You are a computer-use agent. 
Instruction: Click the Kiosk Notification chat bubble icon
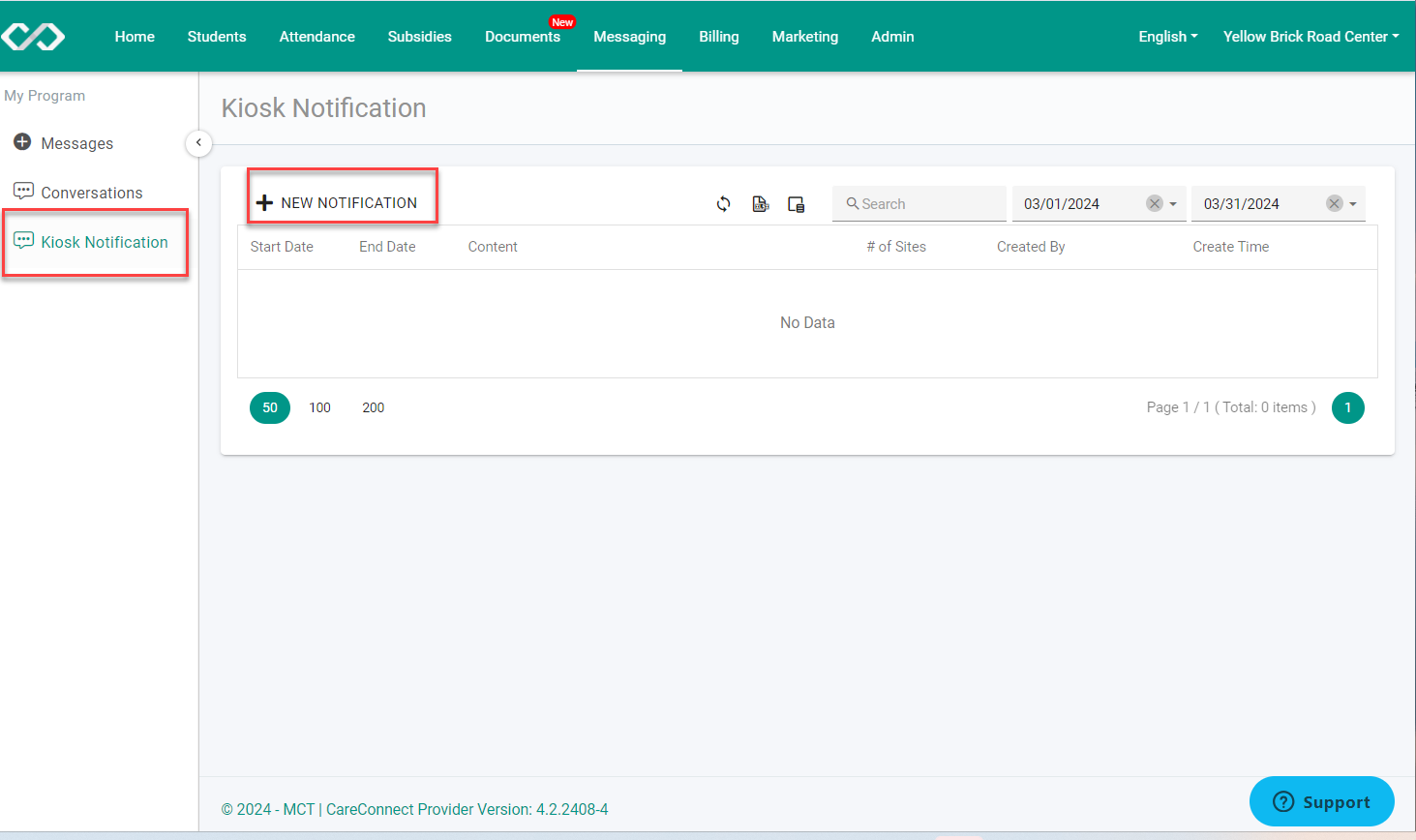[x=23, y=240]
